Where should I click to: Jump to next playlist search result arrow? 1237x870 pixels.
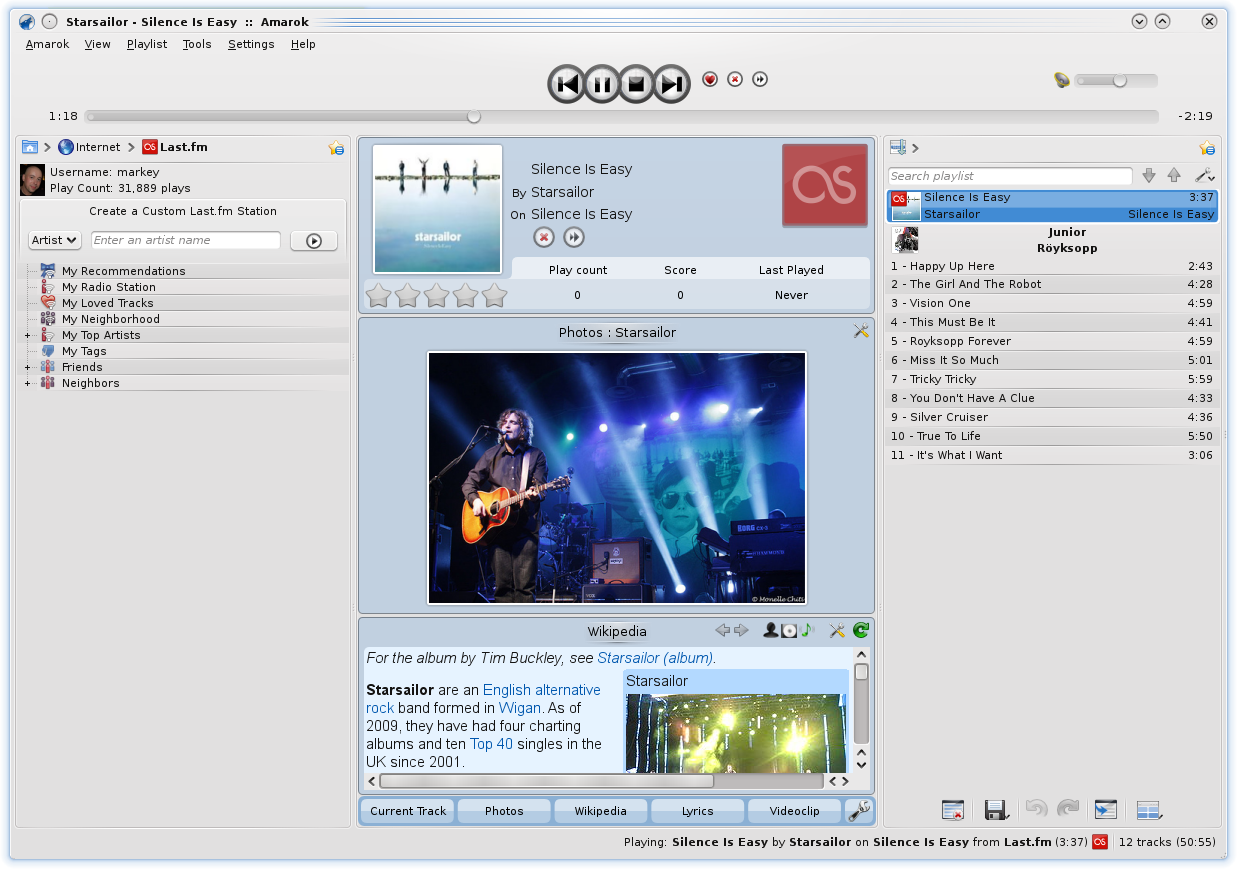tap(1148, 176)
